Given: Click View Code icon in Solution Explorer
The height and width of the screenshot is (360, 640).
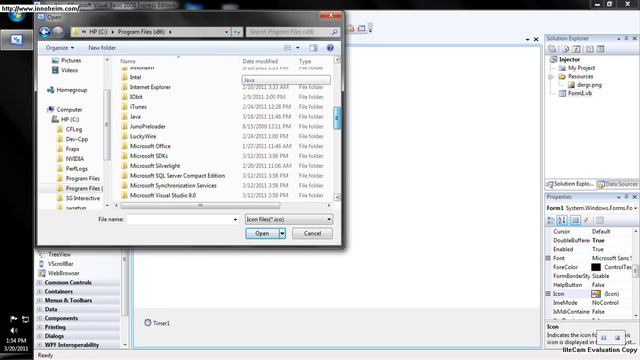Looking at the screenshot, I should pos(590,49).
